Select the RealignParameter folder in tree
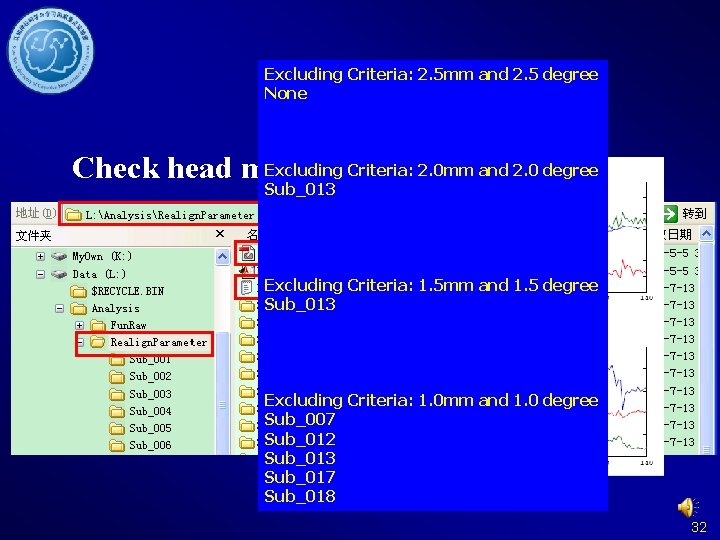This screenshot has width=720, height=540. tap(158, 342)
